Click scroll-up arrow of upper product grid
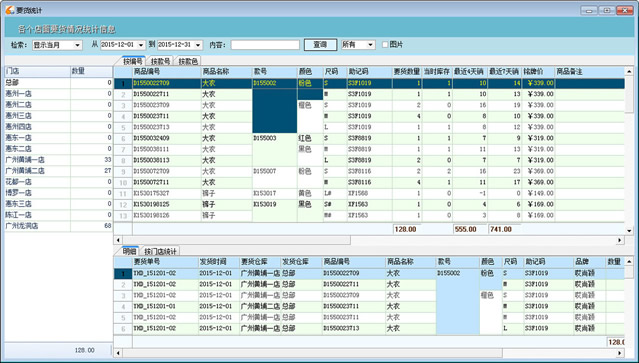Image resolution: width=639 pixels, height=363 pixels. tap(630, 72)
